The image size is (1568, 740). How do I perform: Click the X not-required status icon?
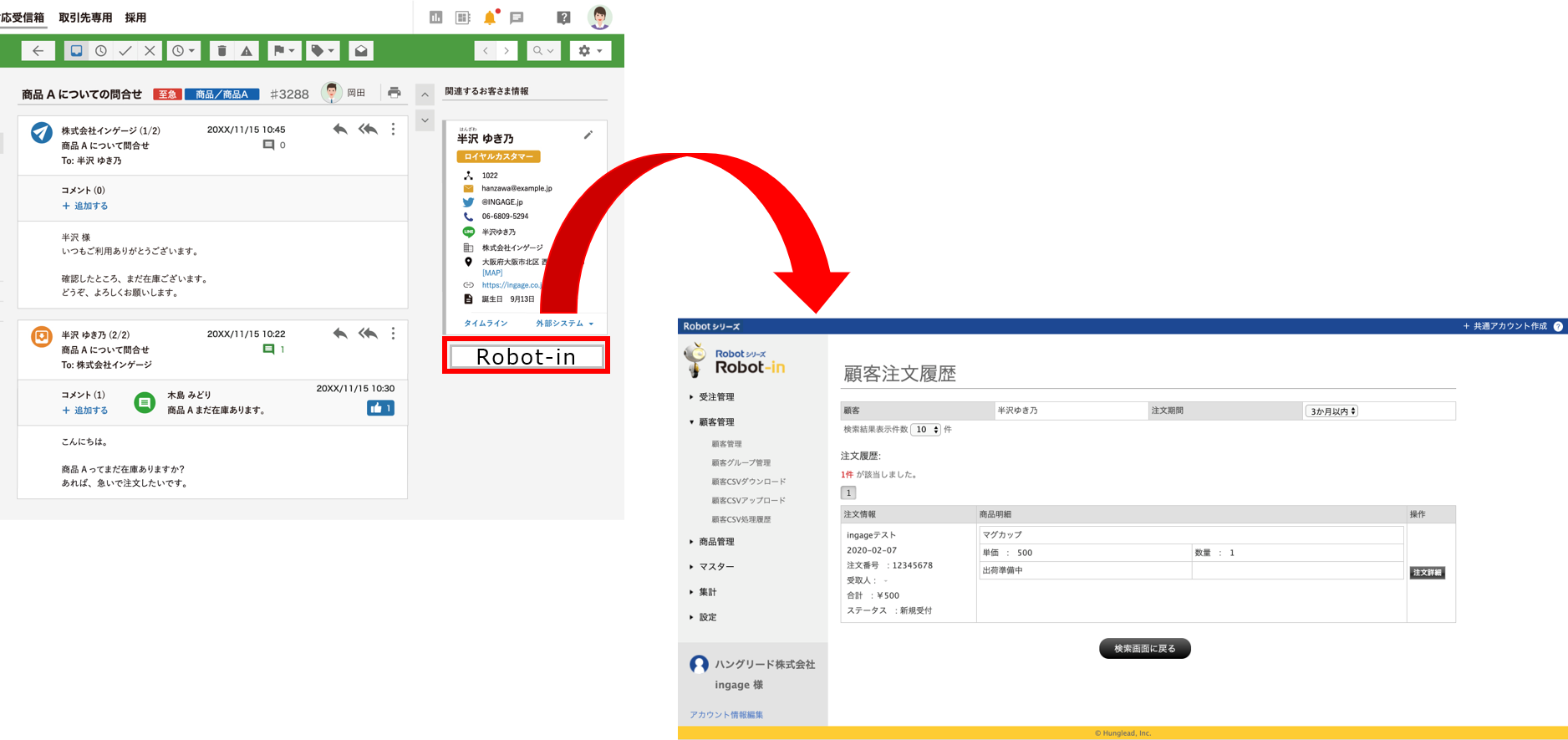tap(150, 51)
